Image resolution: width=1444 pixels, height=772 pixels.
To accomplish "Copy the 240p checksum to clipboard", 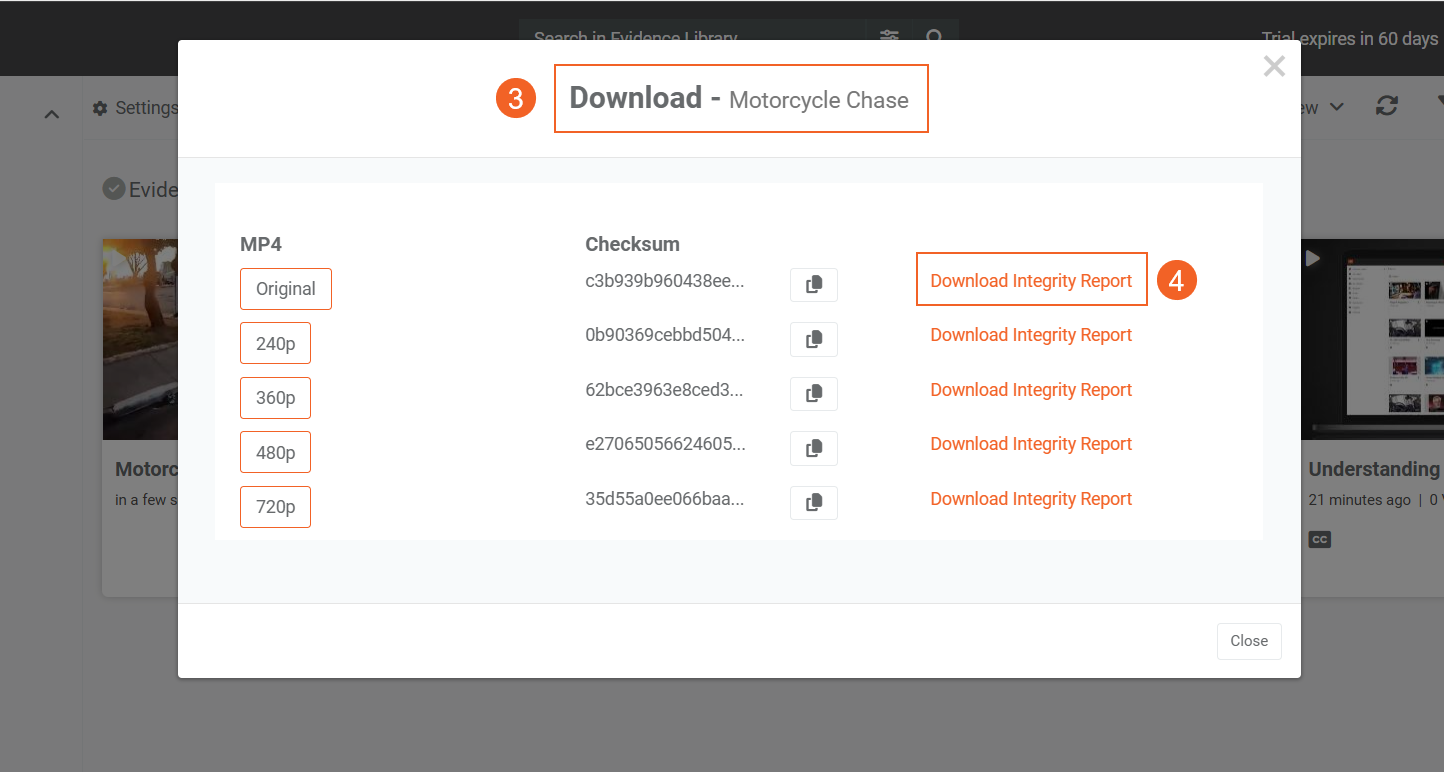I will 813,339.
